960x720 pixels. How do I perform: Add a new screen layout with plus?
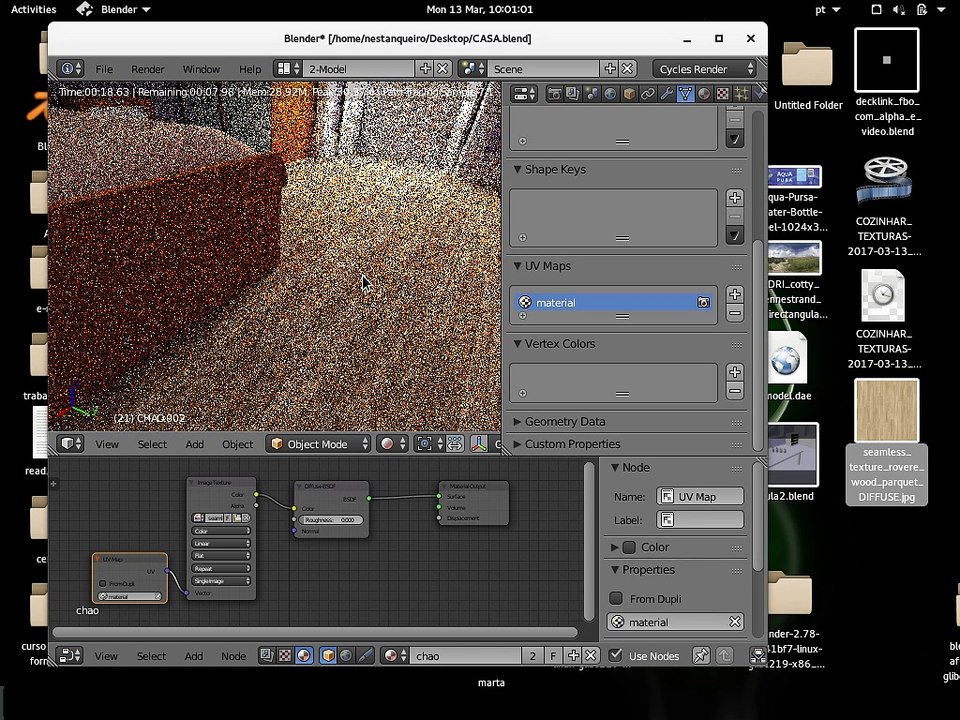[425, 69]
